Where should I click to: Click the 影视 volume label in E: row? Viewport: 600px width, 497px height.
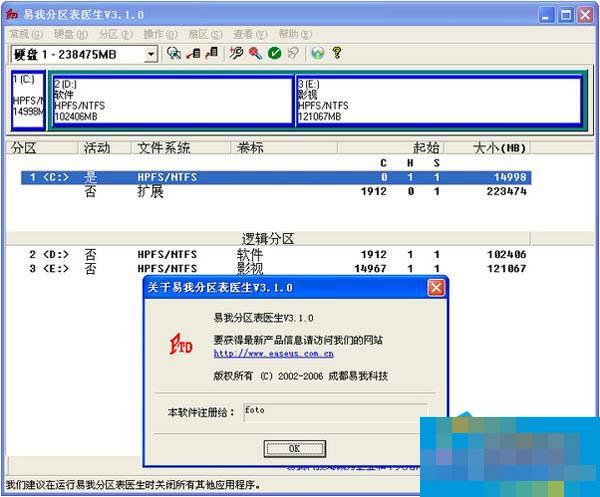click(x=250, y=269)
